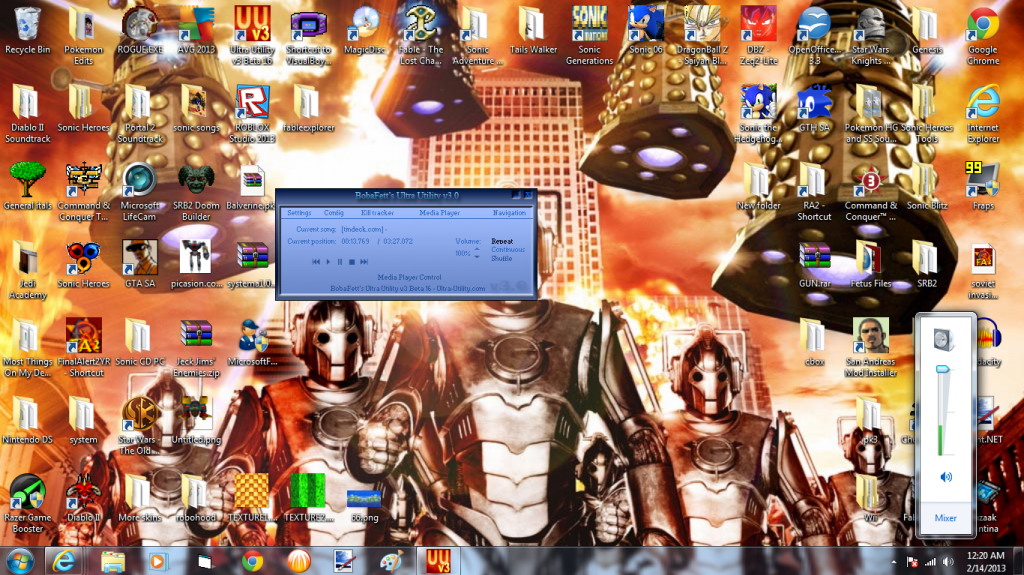
Task: Switch to Paint on the taskbar
Action: pyautogui.click(x=391, y=561)
